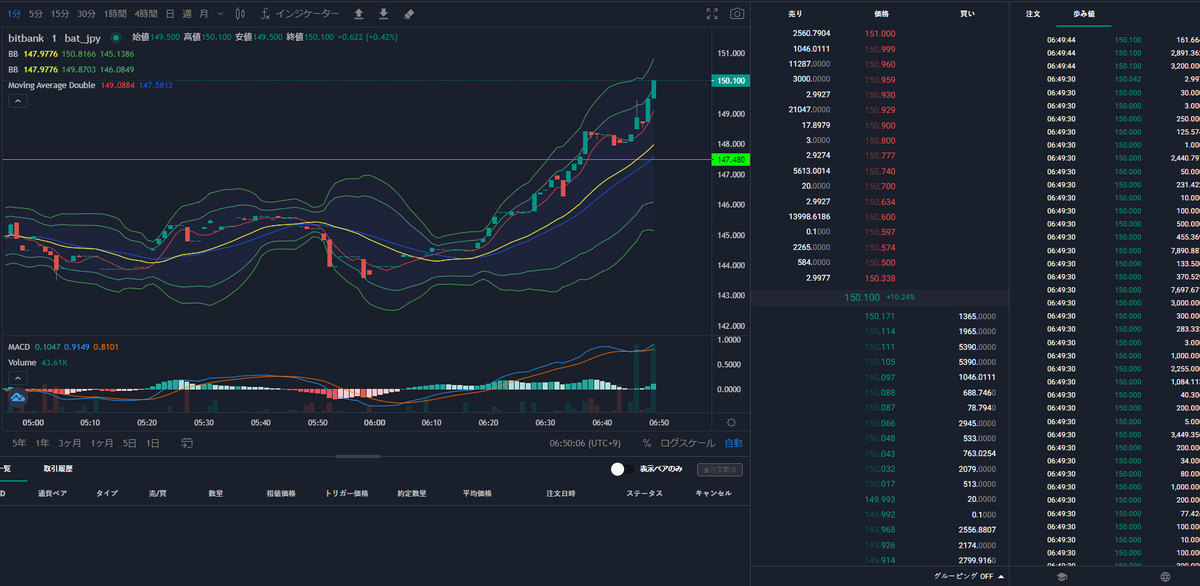Toggle ログスケール log scale
Viewport: 1200px width, 586px height.
coord(688,443)
